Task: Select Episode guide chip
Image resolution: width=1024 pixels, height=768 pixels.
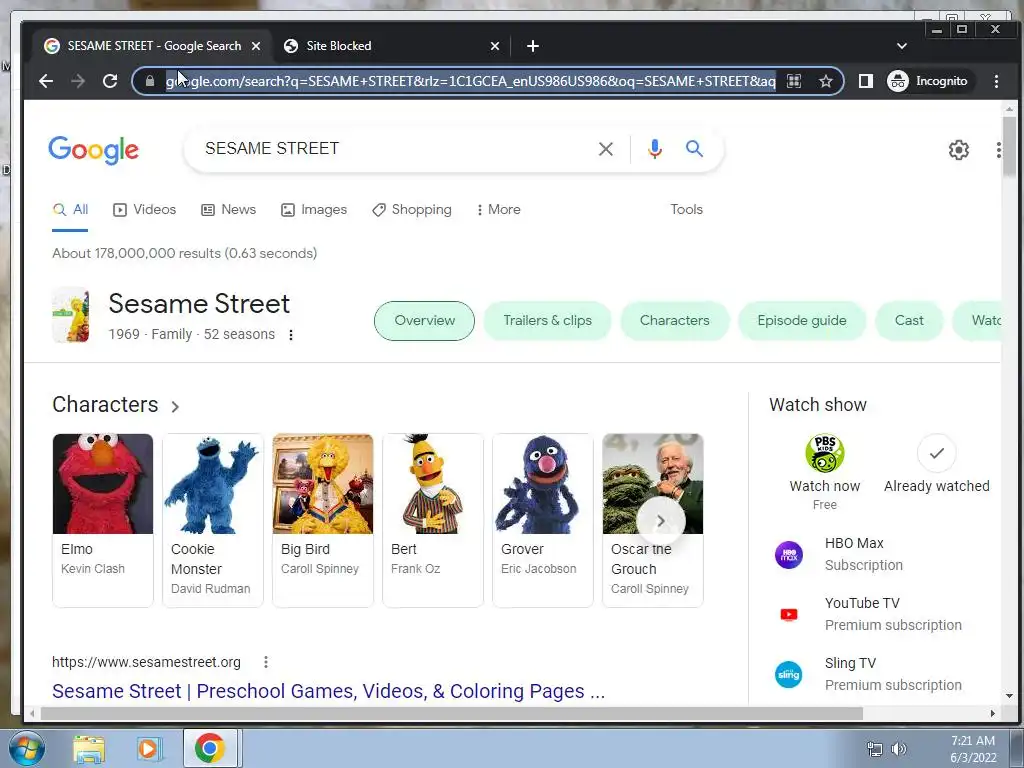Action: tap(802, 321)
